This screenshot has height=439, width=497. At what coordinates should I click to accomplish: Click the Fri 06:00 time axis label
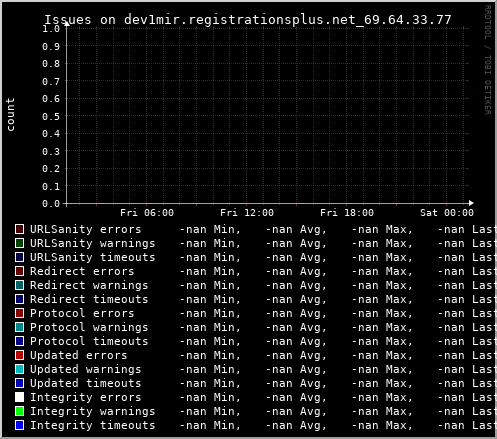pyautogui.click(x=147, y=213)
